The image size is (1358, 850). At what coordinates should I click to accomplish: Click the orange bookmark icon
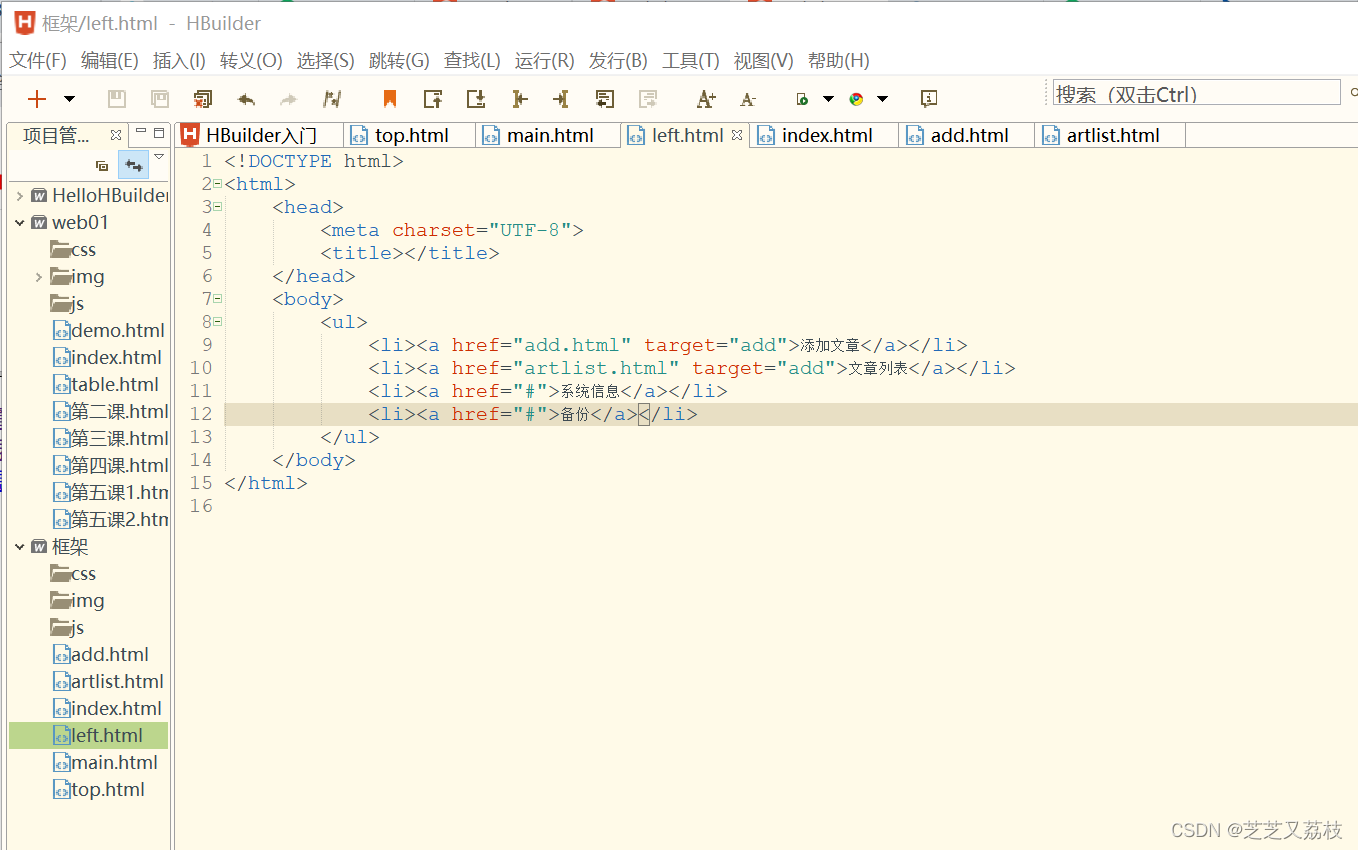click(390, 99)
